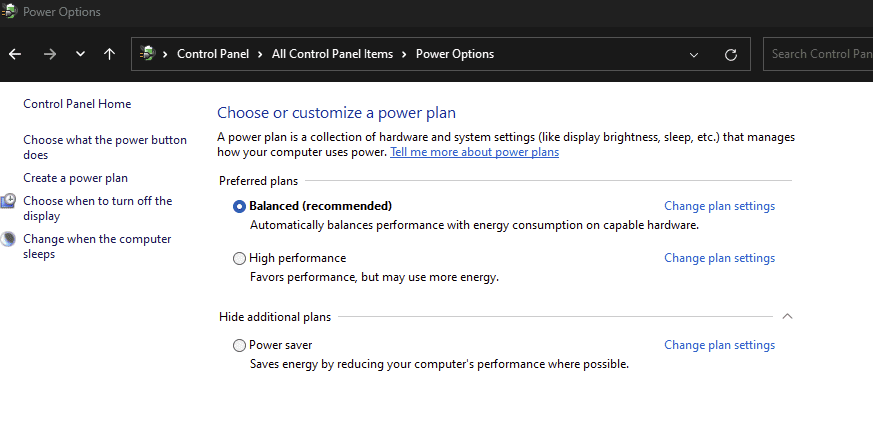Click the moon icon beside computer sleeps
Viewport: 873px width, 428px height.
point(8,239)
